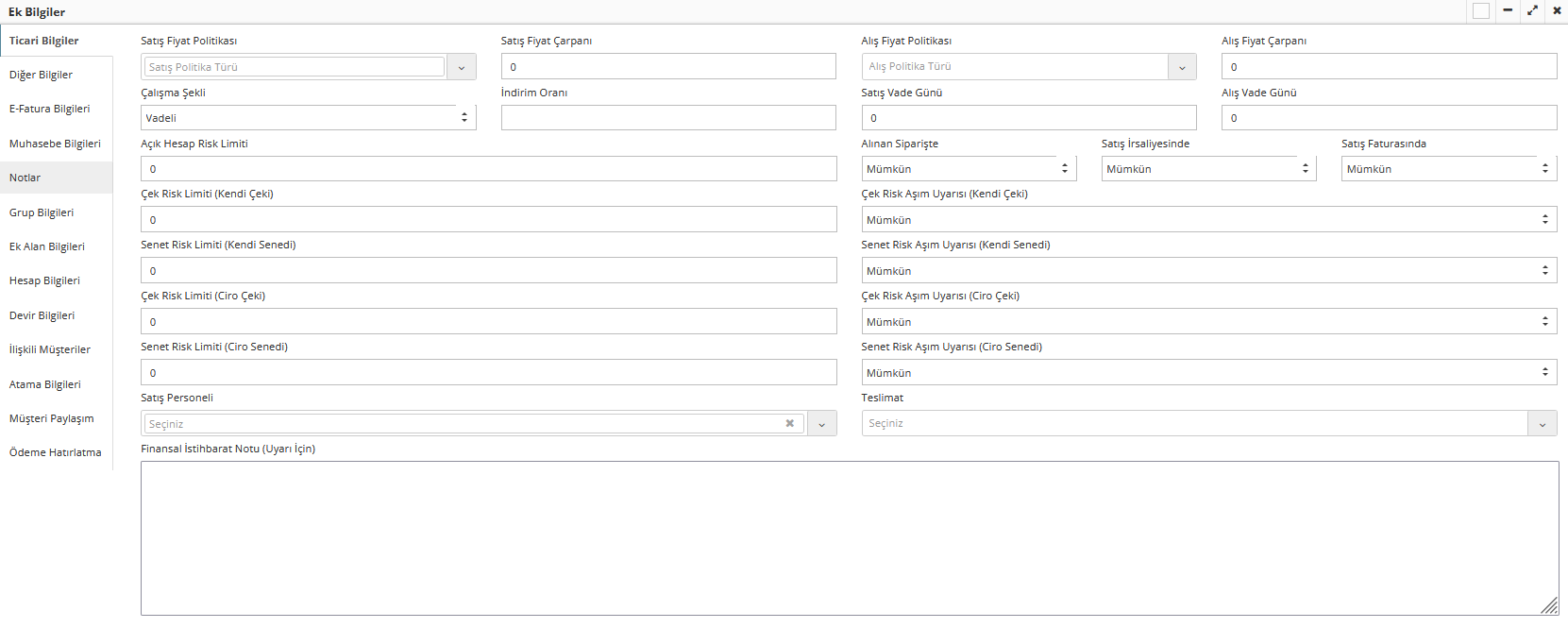
Task: Focus the Açık Hesap Risk Limiti field
Action: tap(488, 169)
